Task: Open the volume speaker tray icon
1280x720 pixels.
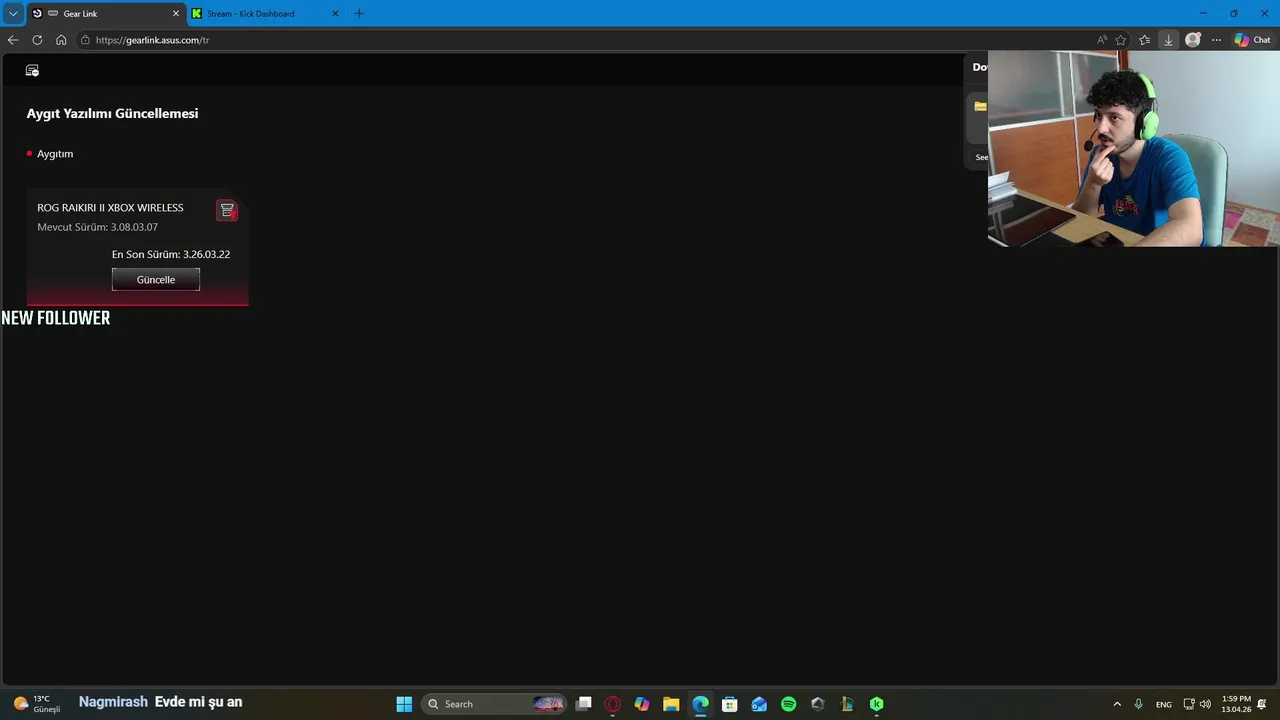Action: point(1205,704)
